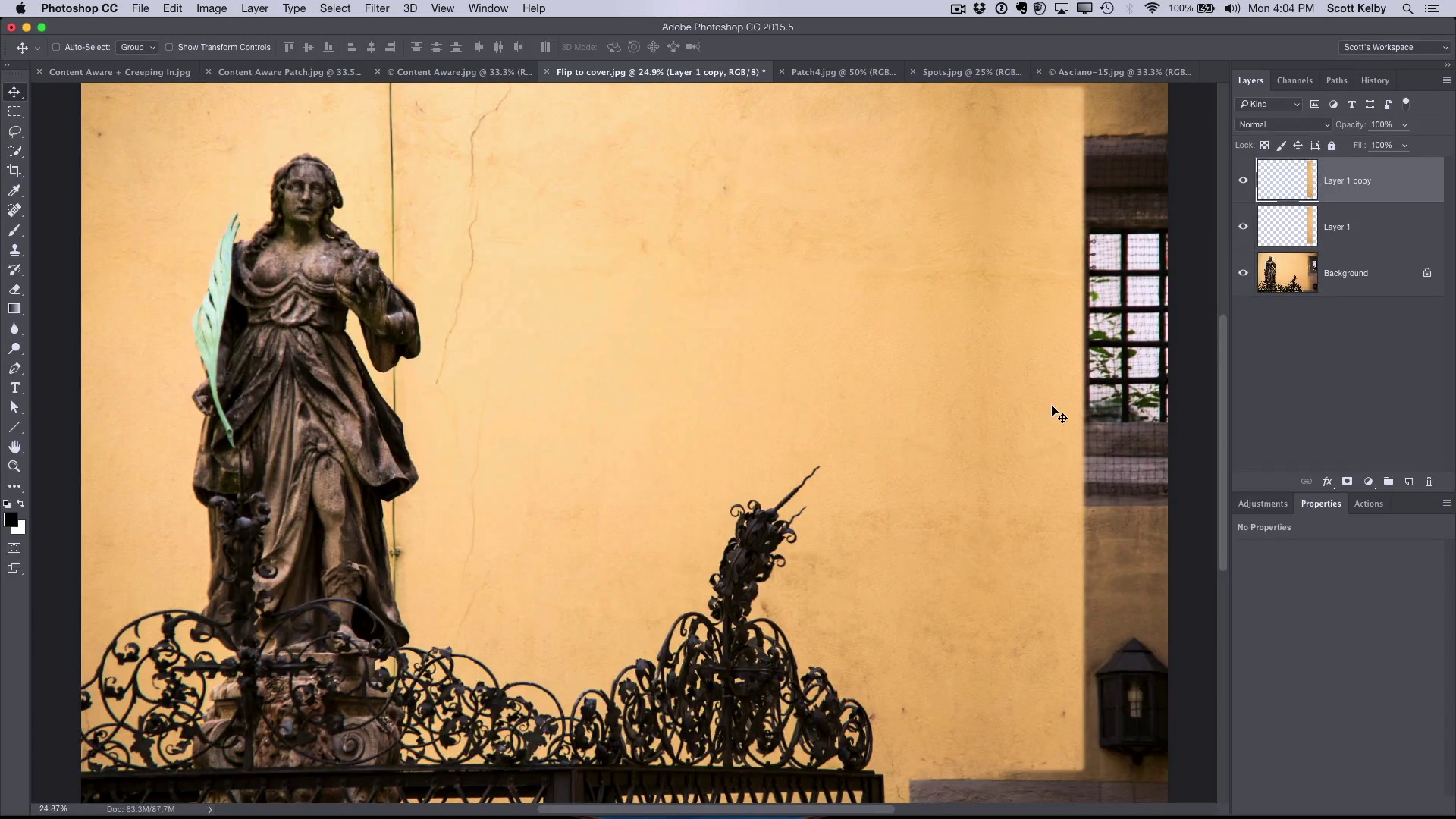Click the Gradient tool icon

coord(14,309)
